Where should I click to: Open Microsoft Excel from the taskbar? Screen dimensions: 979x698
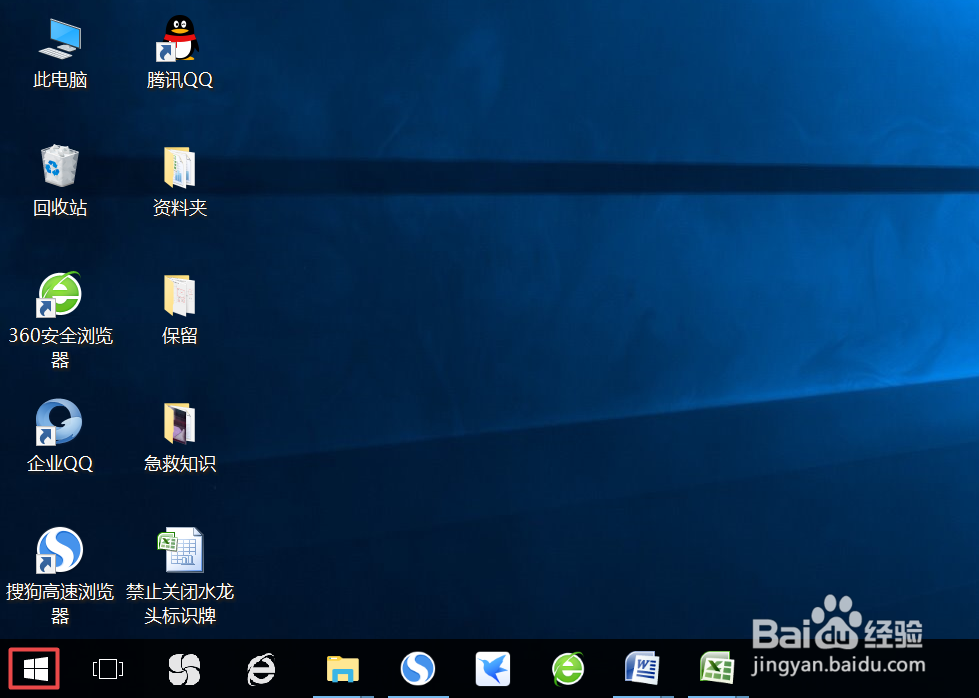point(717,667)
